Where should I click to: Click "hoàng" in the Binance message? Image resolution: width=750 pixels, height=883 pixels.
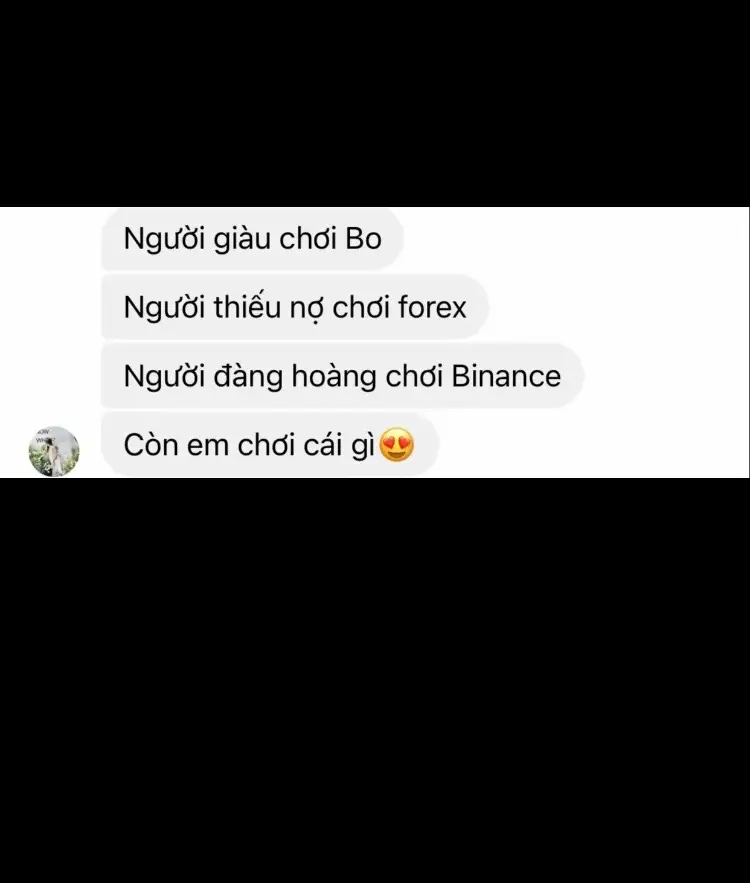pos(334,377)
